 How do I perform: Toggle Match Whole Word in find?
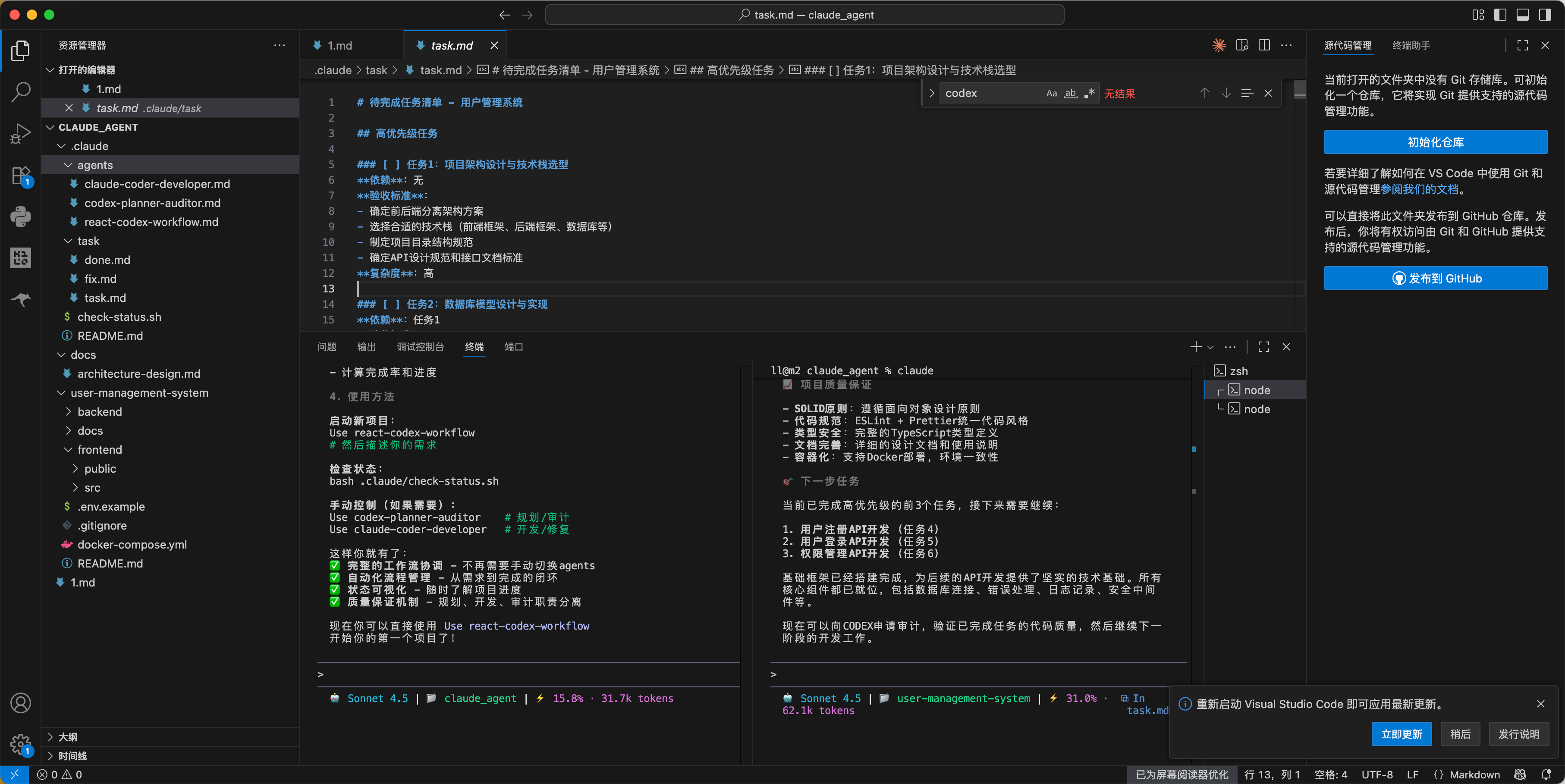[1071, 93]
